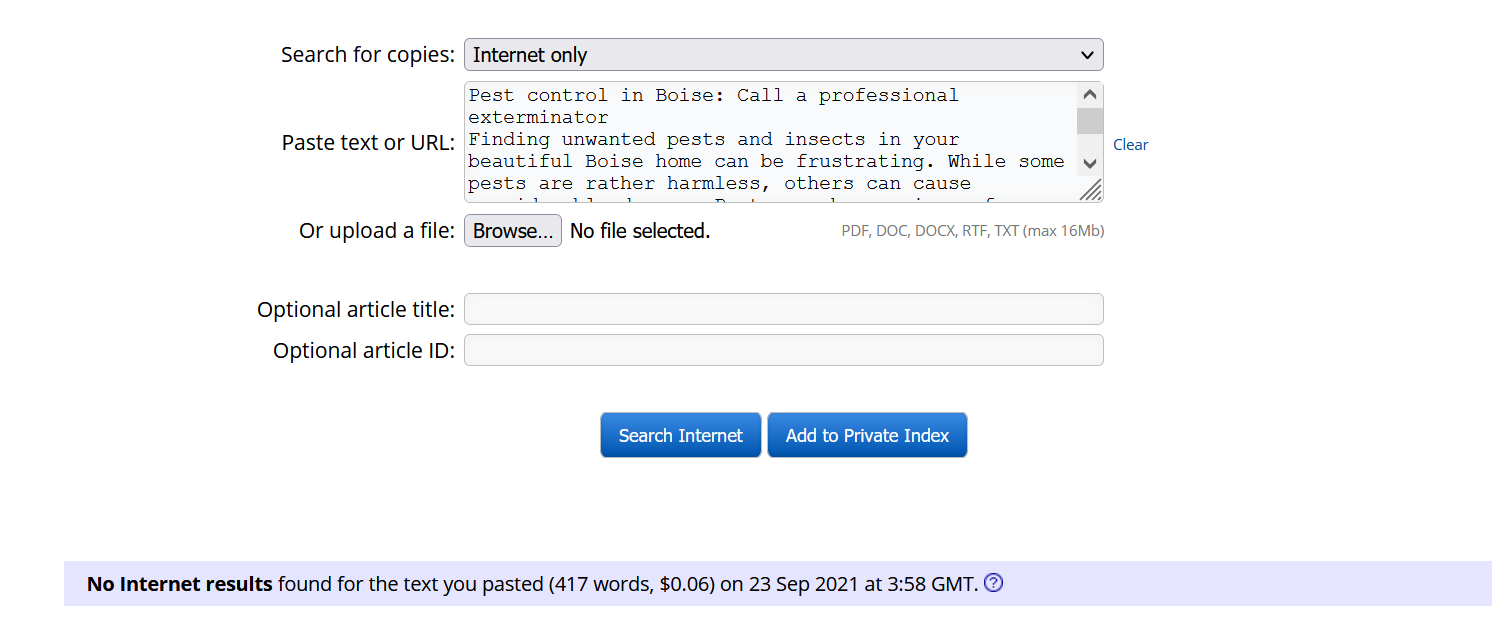This screenshot has width=1492, height=622.
Task: Click inside the pasted text area
Action: click(x=770, y=140)
